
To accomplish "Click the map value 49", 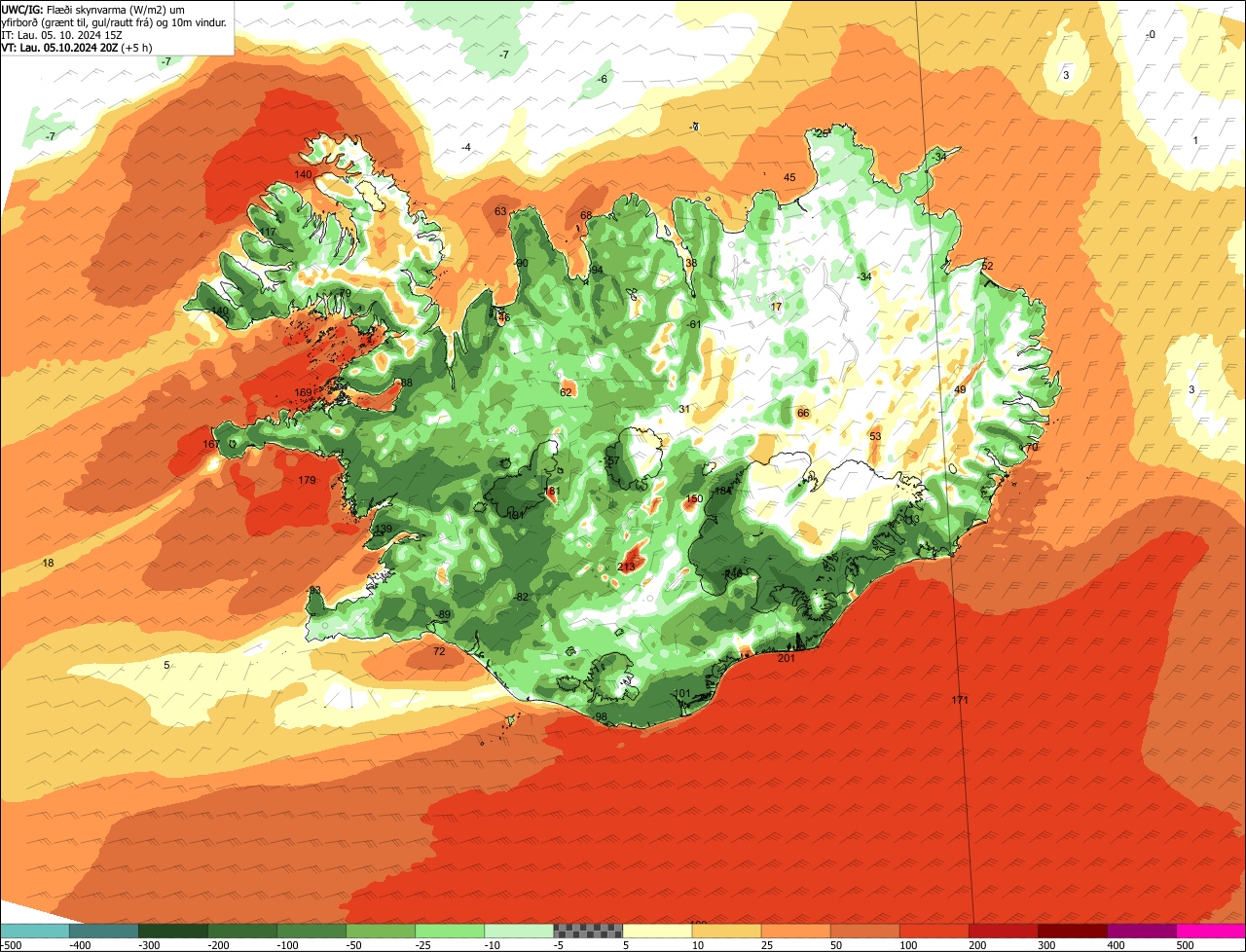I will tap(960, 389).
